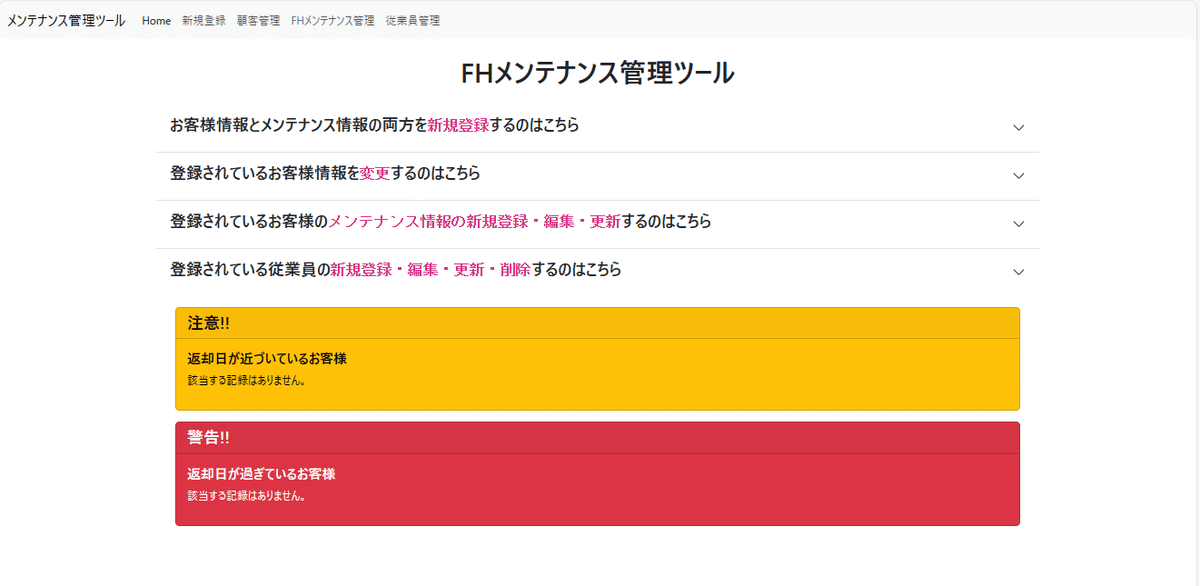Click the お客様情報とメンテナンス情報の両方を新規登録 heading
Screen dimensions: 1200x586
(375, 126)
